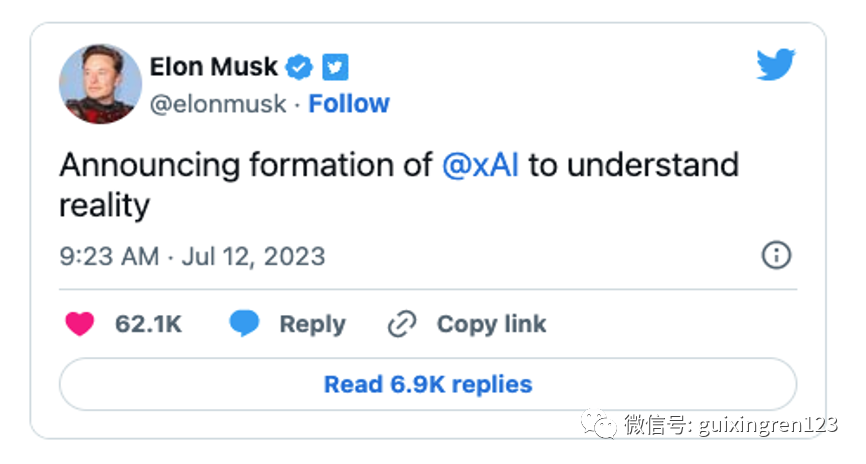
Task: Click the 62.1K likes count
Action: (x=148, y=324)
